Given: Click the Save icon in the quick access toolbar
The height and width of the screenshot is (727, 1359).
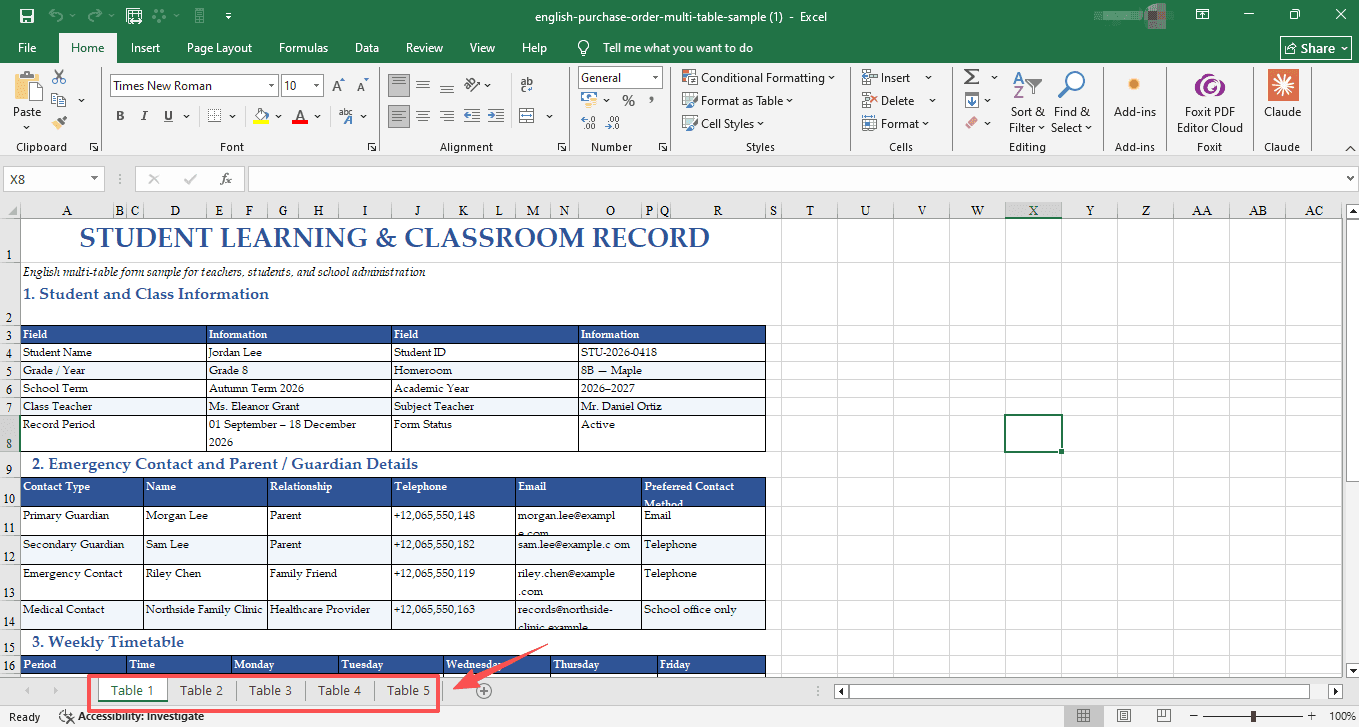Looking at the screenshot, I should (26, 16).
